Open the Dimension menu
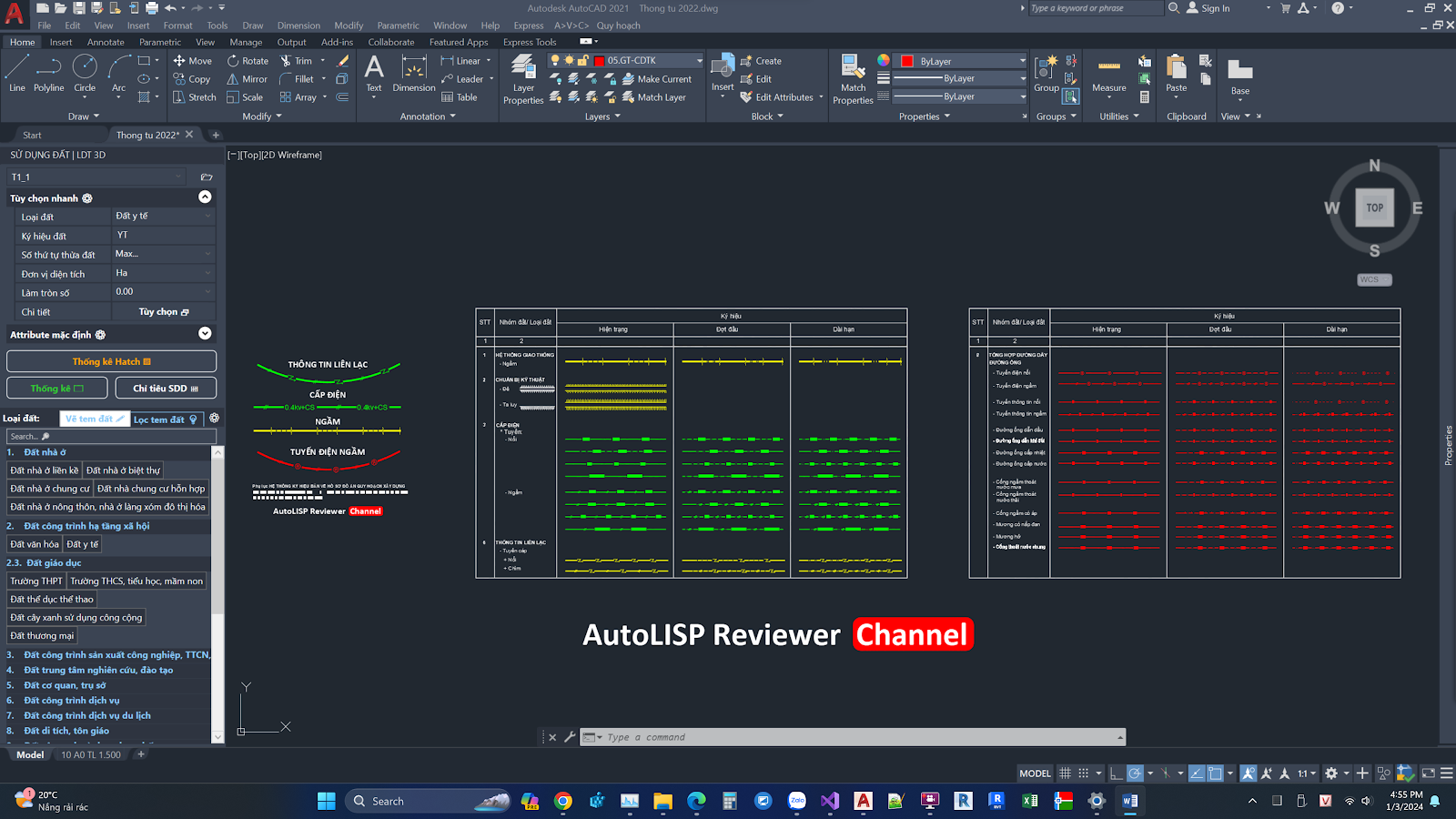The height and width of the screenshot is (819, 1456). coord(298,25)
